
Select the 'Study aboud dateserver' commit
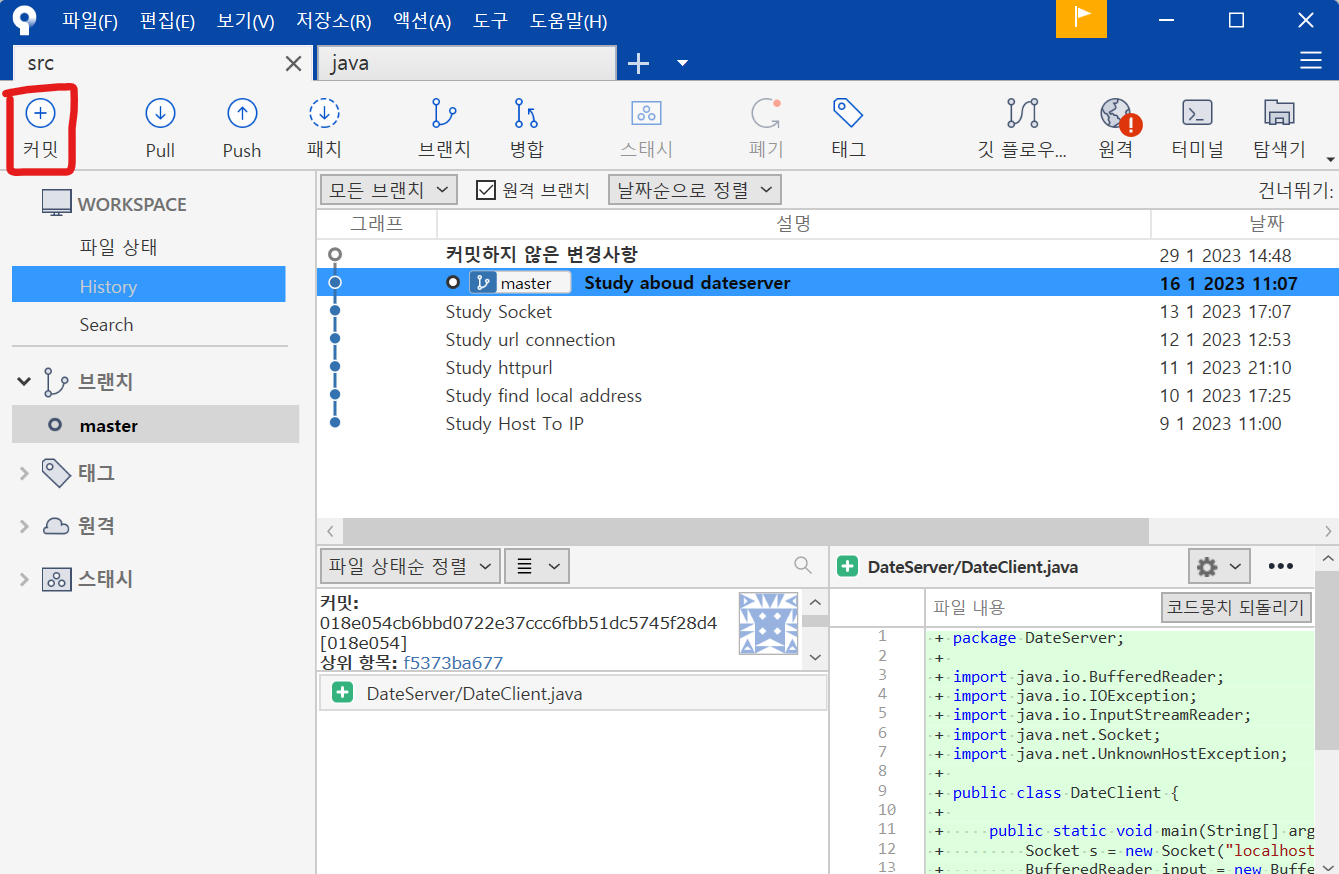pos(827,283)
